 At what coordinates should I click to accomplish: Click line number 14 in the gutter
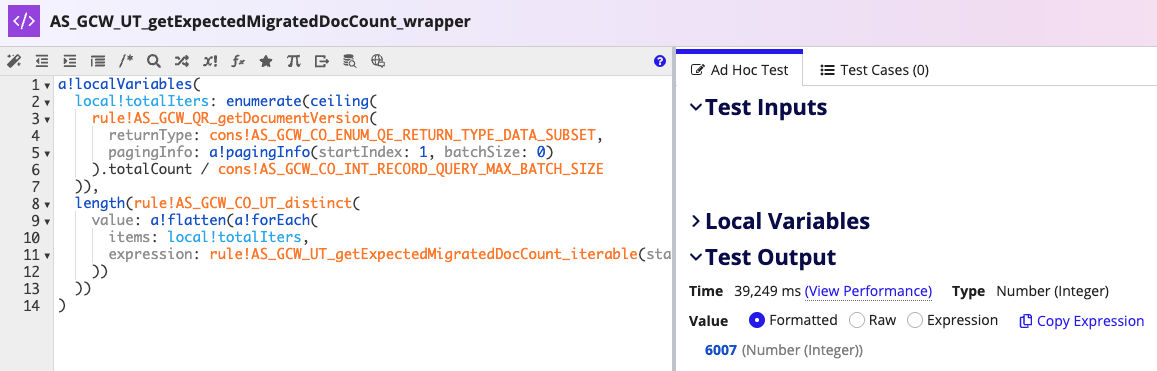coord(31,304)
